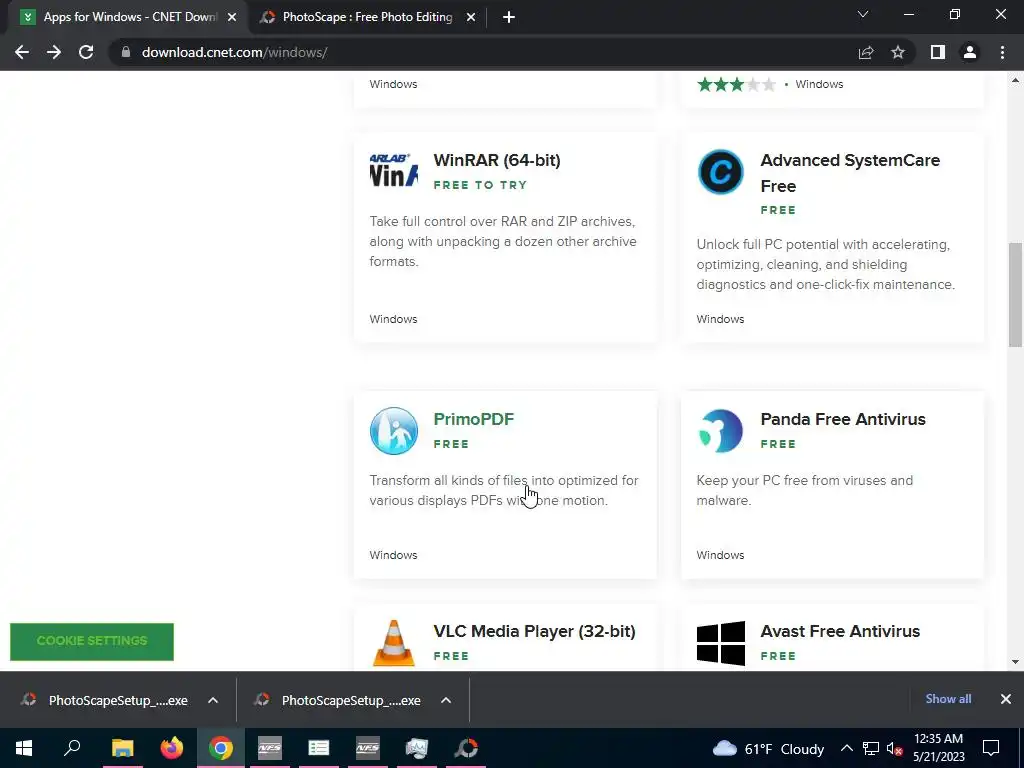Show hidden system tray icons
The width and height of the screenshot is (1024, 768).
[x=846, y=748]
